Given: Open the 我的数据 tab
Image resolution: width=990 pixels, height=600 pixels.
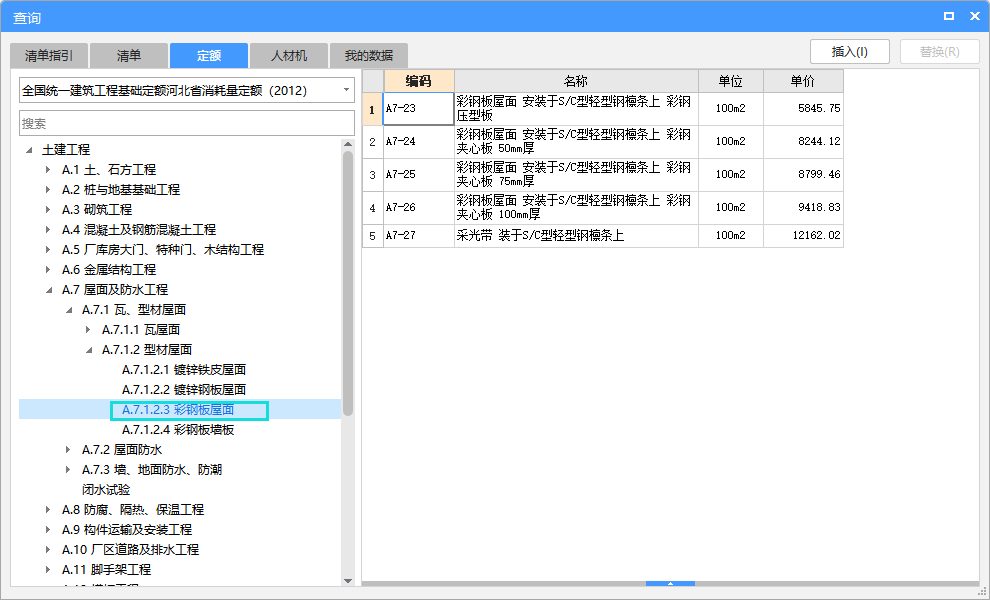Looking at the screenshot, I should (369, 56).
